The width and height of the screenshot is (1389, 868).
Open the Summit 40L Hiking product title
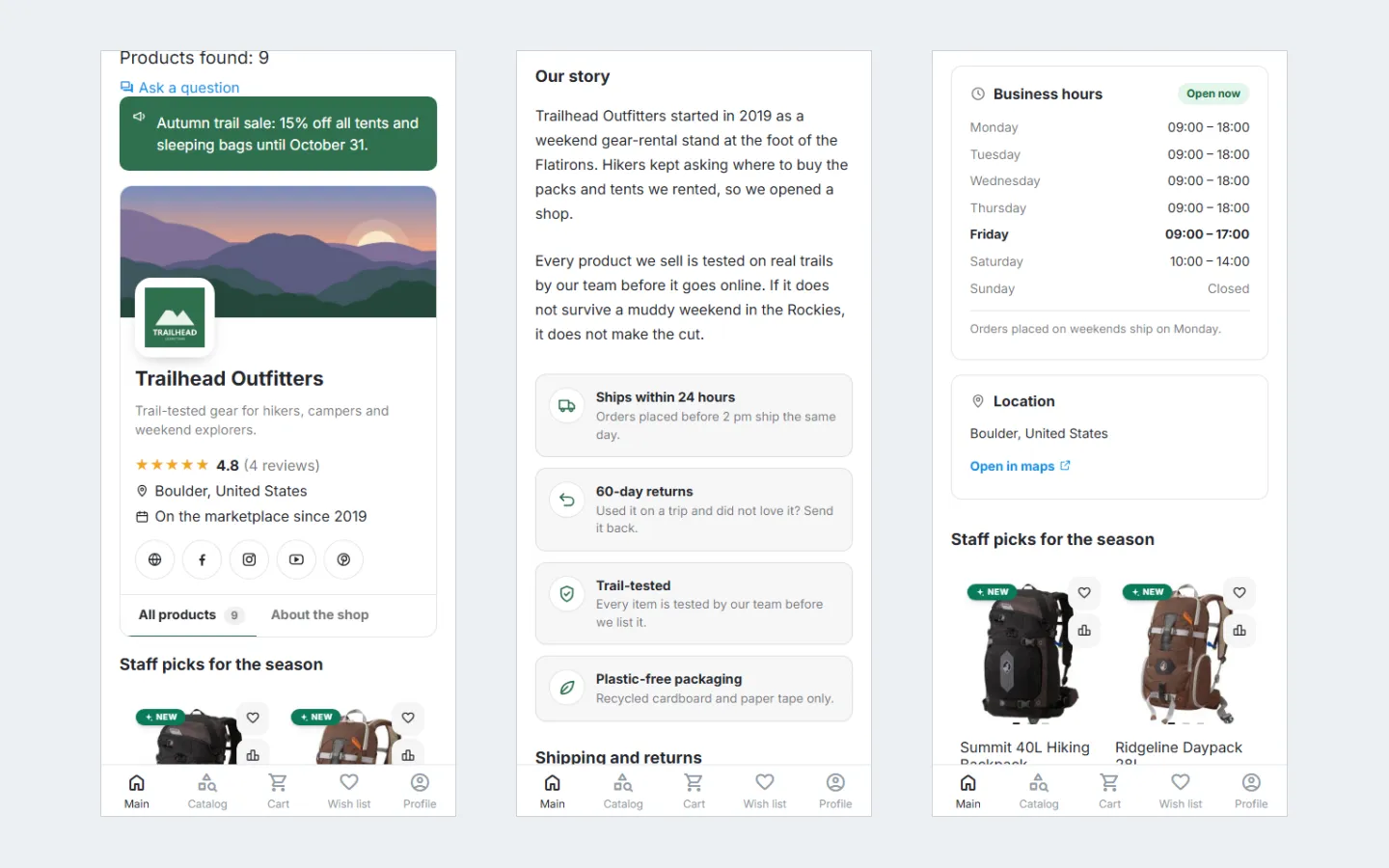[1024, 753]
